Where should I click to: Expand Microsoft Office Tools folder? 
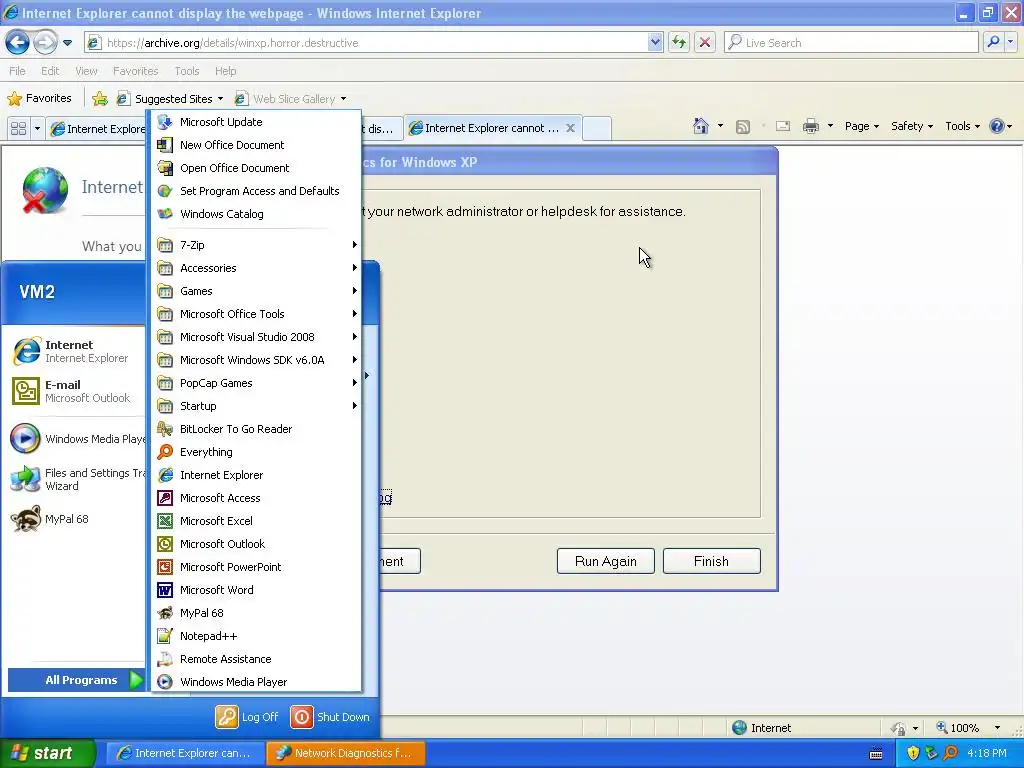tap(256, 314)
